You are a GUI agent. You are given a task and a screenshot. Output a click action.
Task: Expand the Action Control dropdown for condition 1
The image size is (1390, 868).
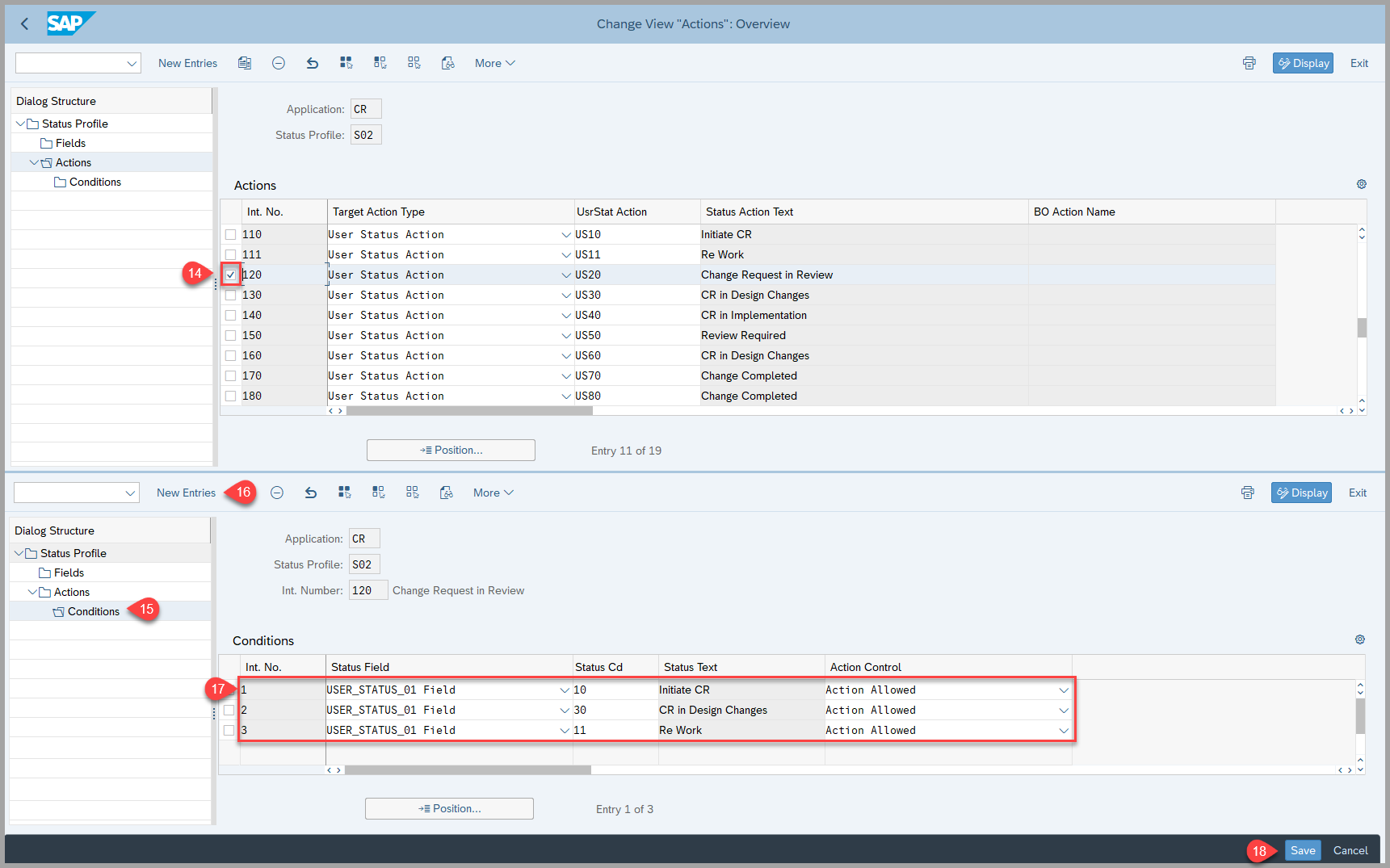1064,690
